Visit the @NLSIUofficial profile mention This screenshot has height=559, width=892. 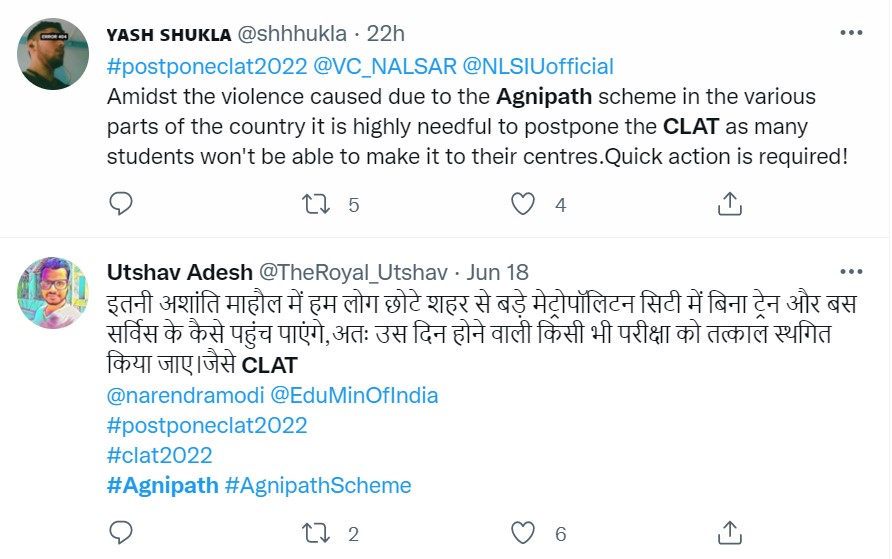(x=537, y=67)
